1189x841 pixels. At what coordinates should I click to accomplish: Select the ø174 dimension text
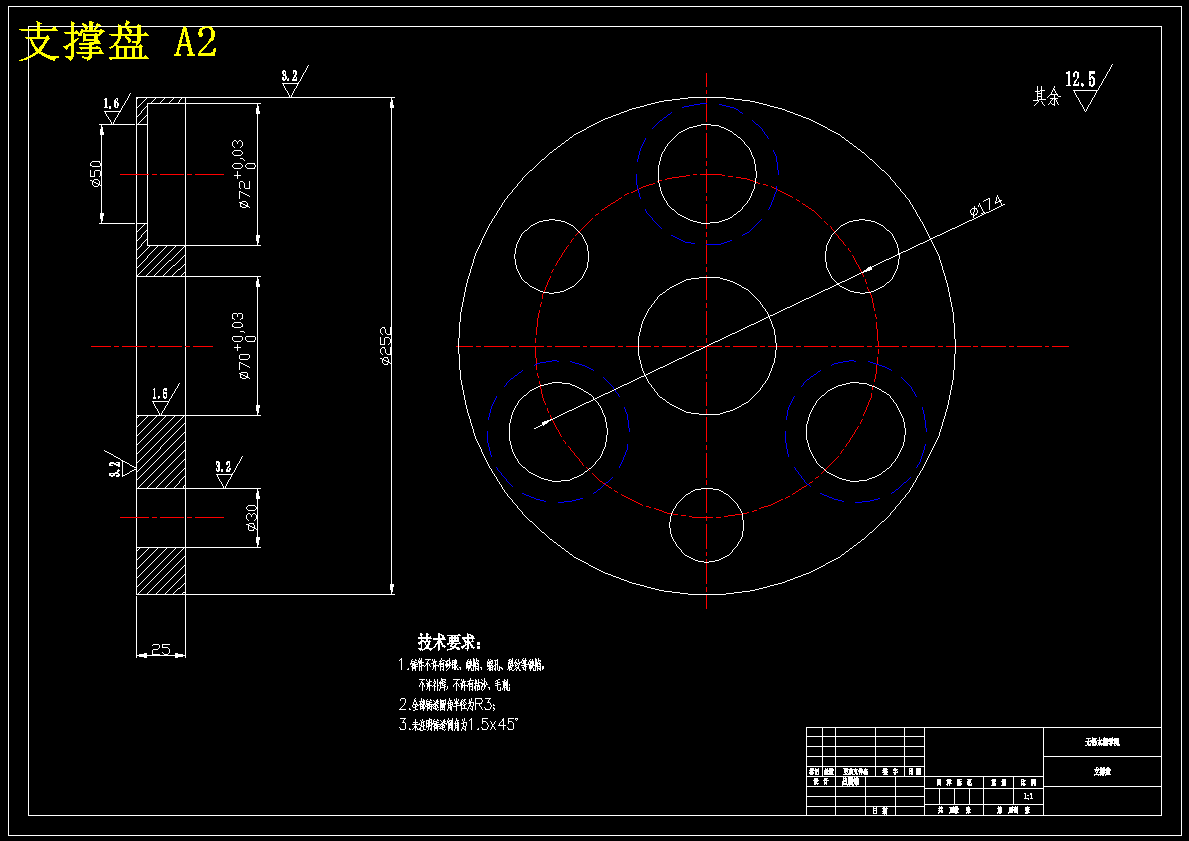(x=987, y=206)
